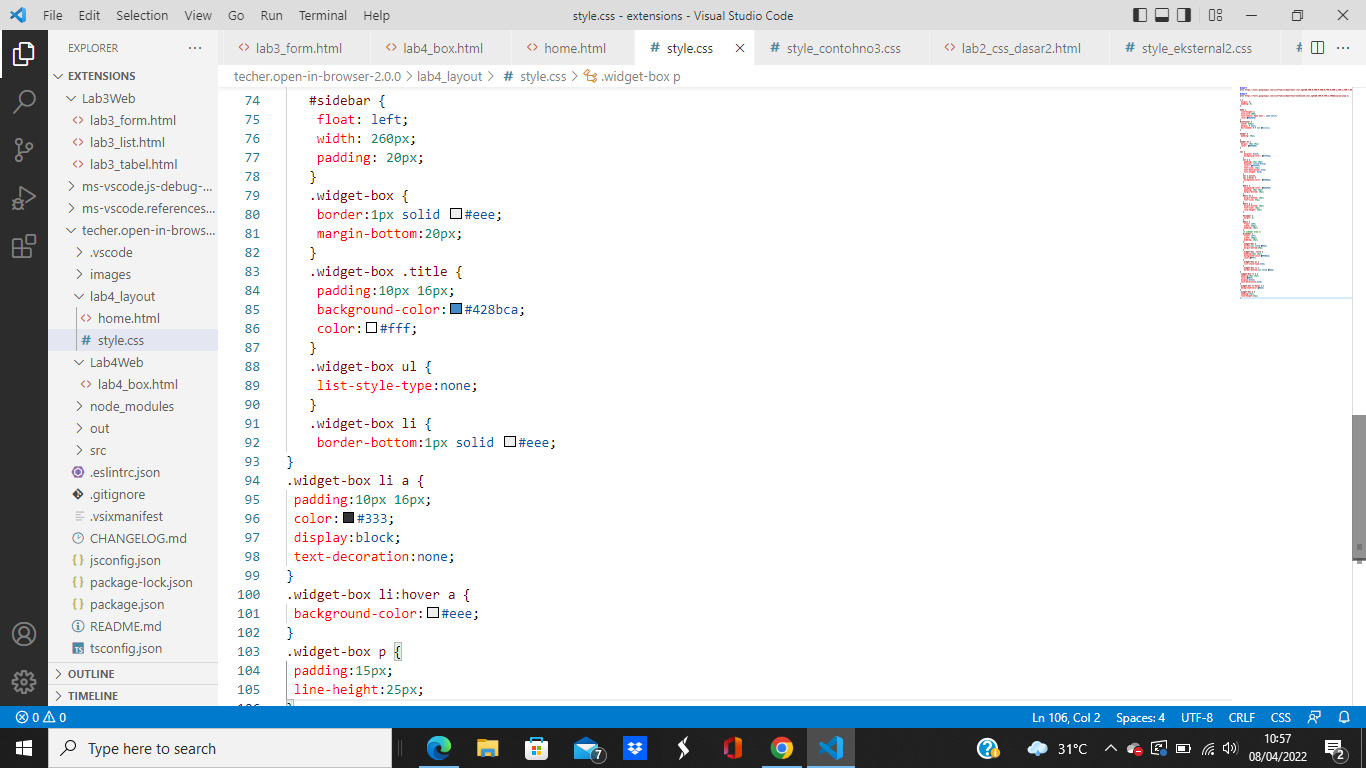Open the Terminal menu
Viewport: 1366px width, 768px height.
coord(322,15)
